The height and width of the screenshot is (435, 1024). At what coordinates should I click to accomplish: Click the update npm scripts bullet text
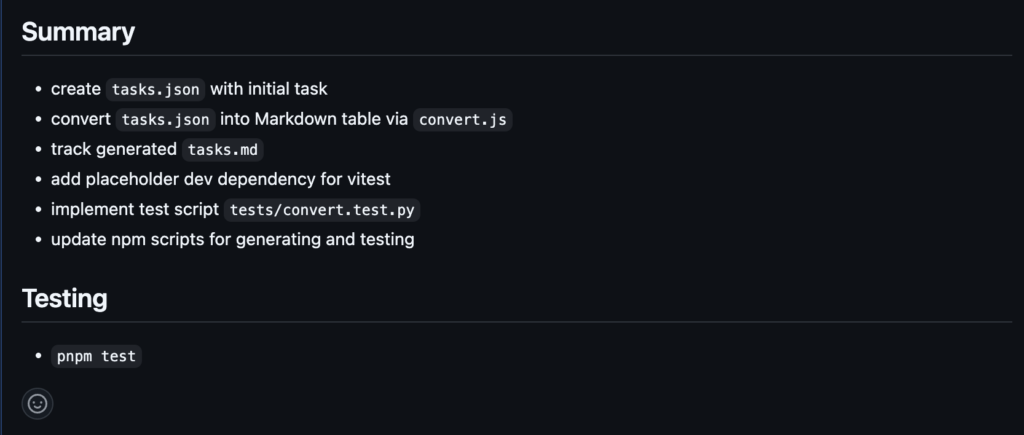232,240
